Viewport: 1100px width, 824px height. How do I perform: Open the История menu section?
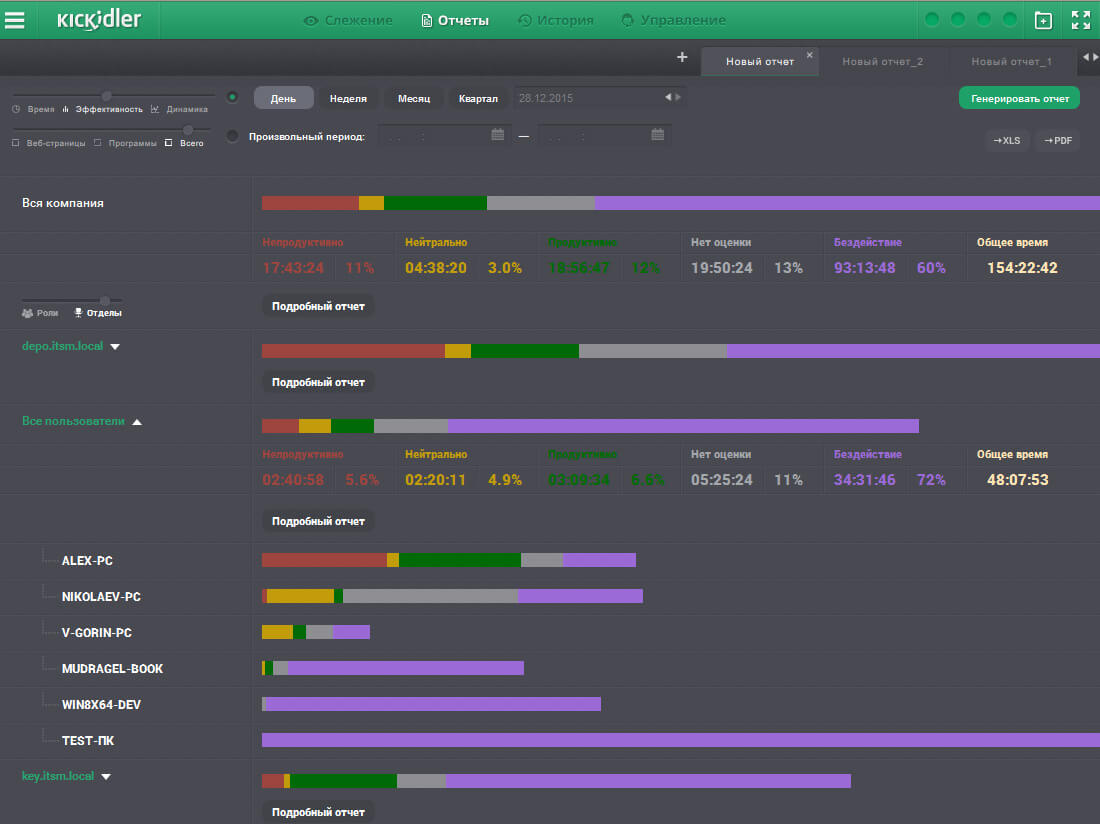[556, 20]
